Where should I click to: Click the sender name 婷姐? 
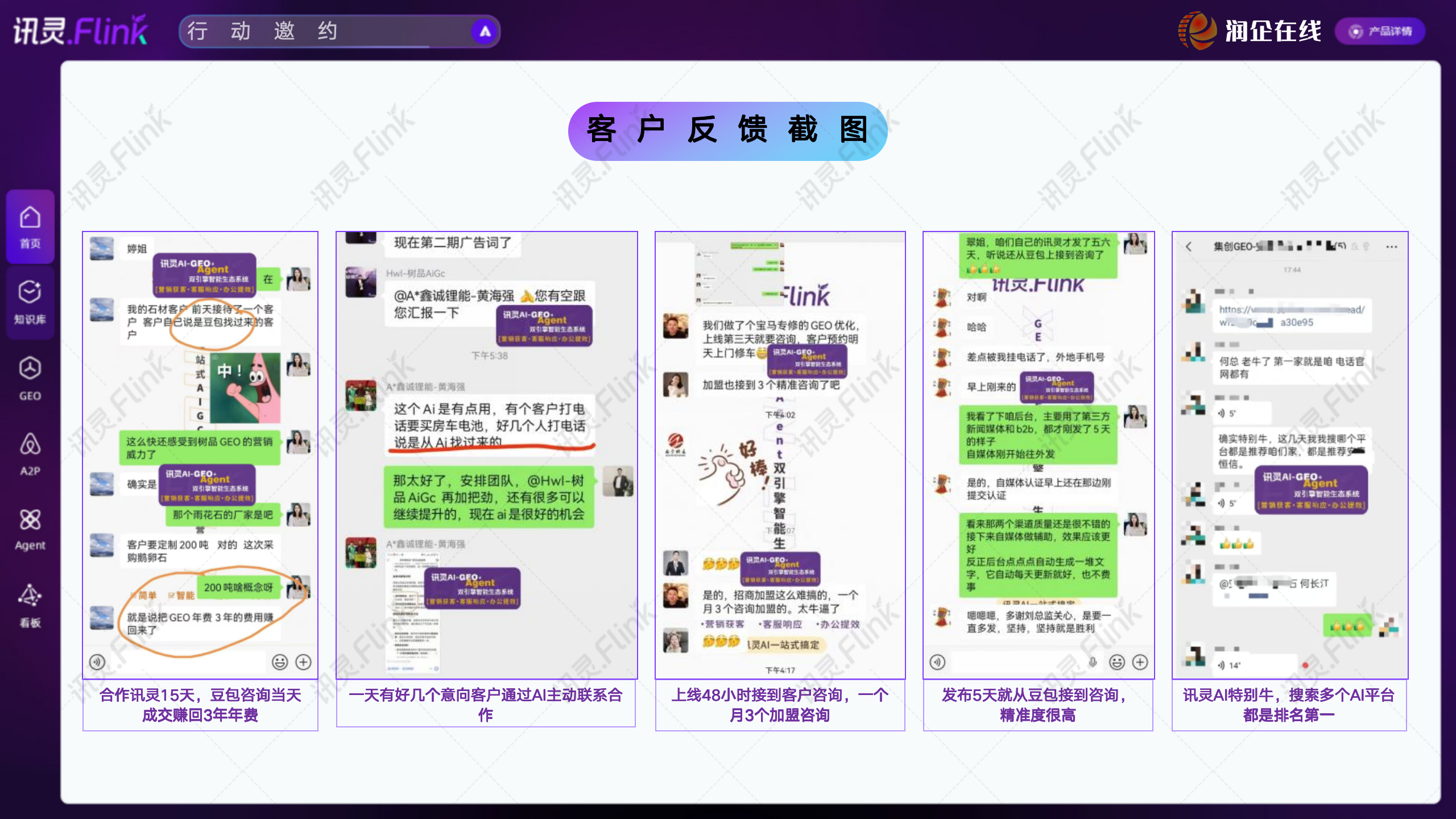tap(137, 249)
